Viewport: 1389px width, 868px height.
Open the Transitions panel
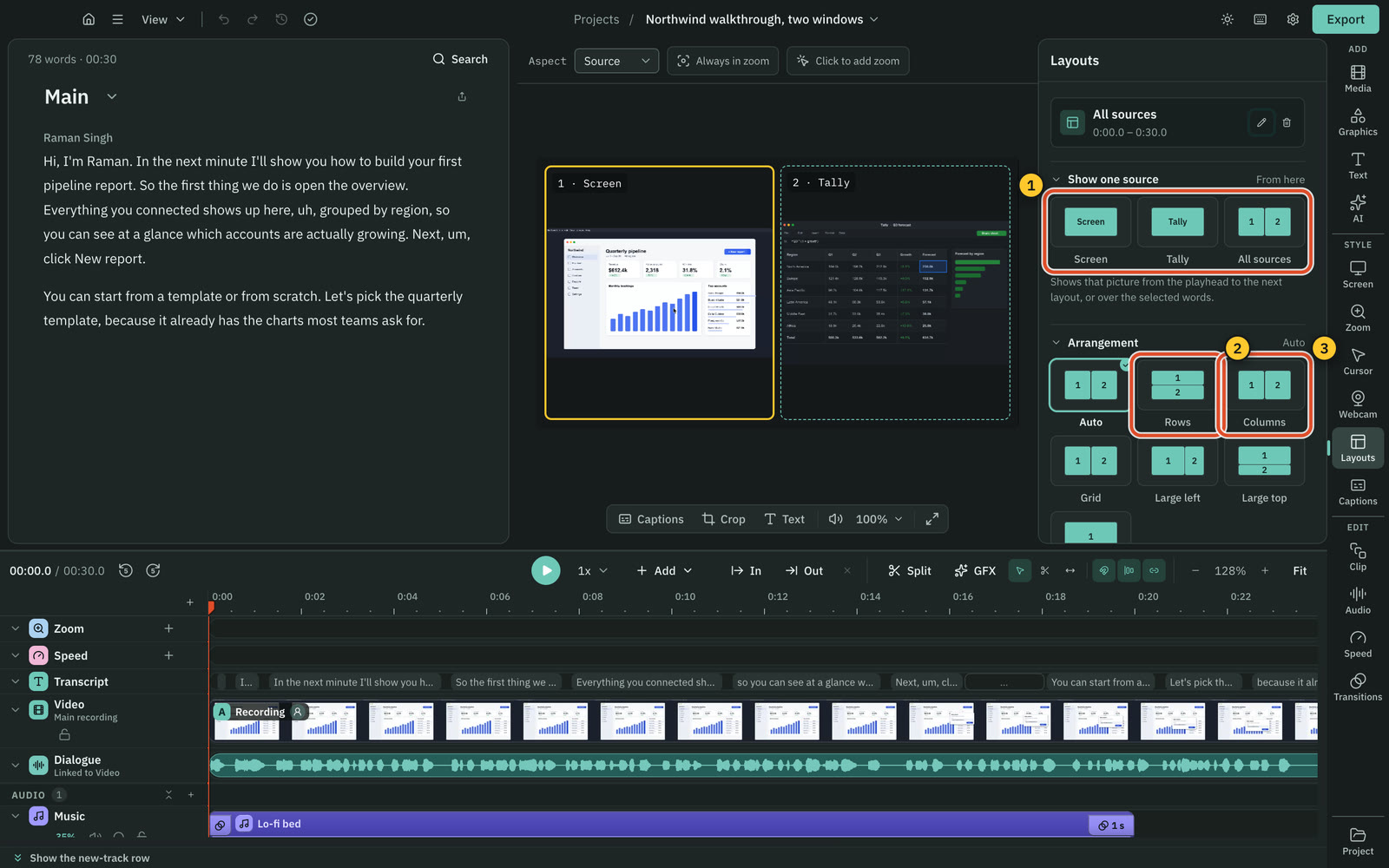tap(1358, 687)
